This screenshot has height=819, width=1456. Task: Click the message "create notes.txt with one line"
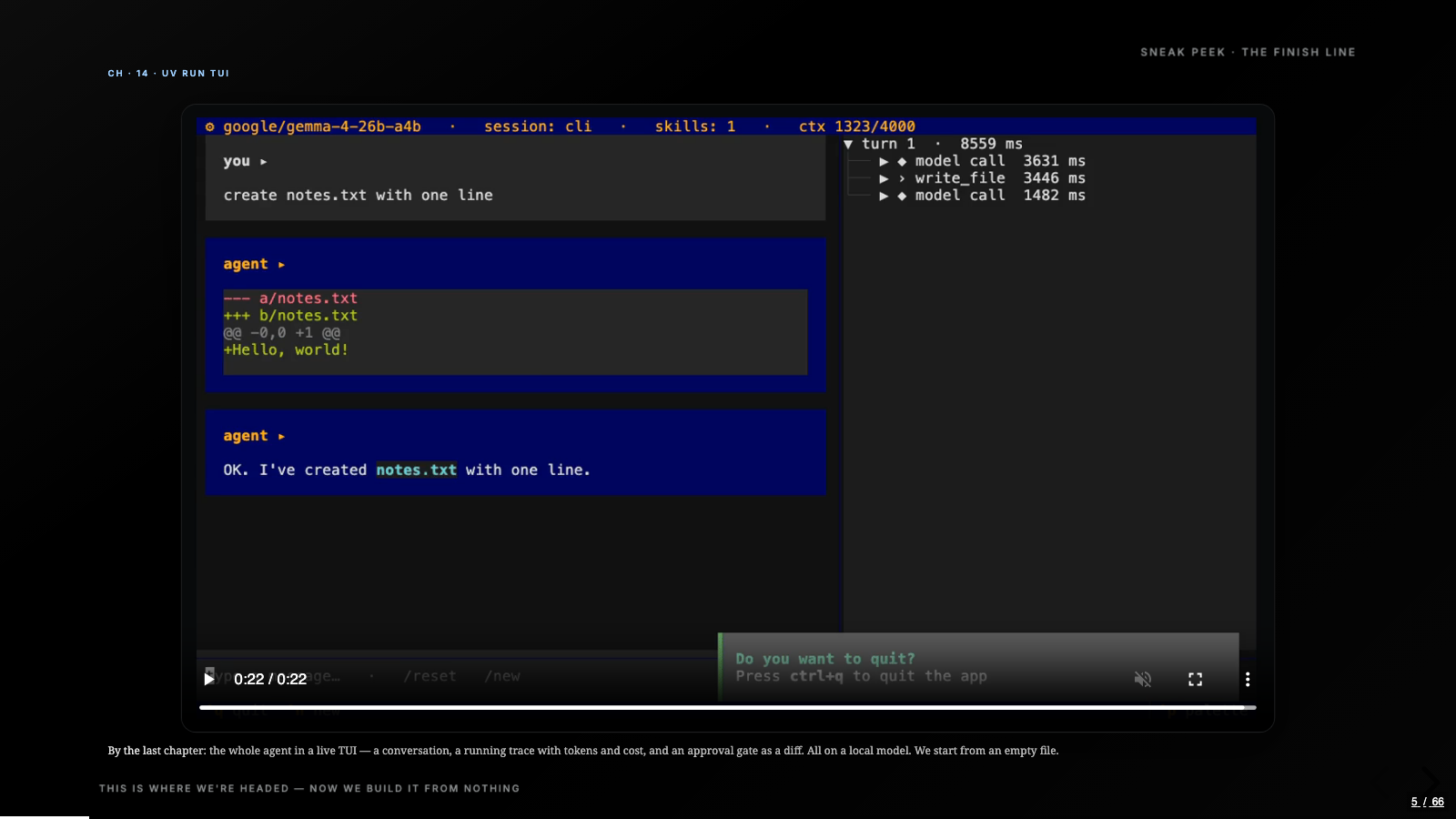[x=359, y=195]
